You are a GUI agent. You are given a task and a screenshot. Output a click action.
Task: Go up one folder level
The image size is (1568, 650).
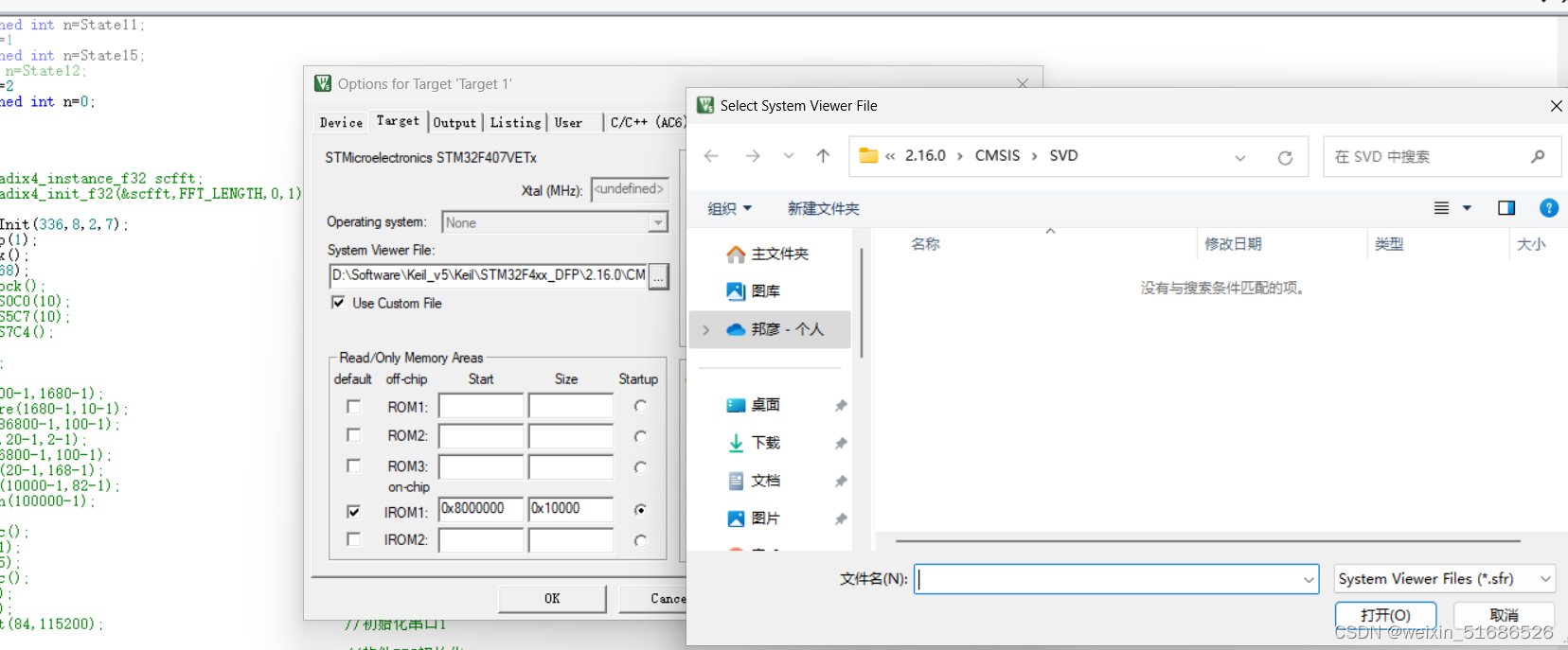point(823,156)
